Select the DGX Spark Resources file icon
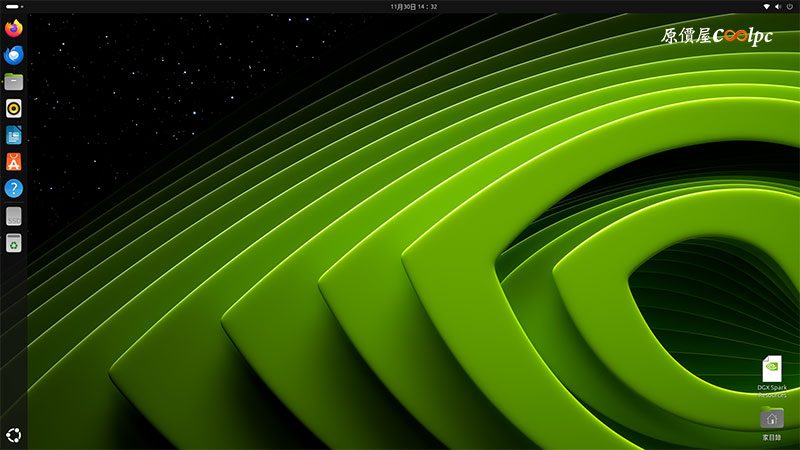Screen dimensions: 800x450 772,368
